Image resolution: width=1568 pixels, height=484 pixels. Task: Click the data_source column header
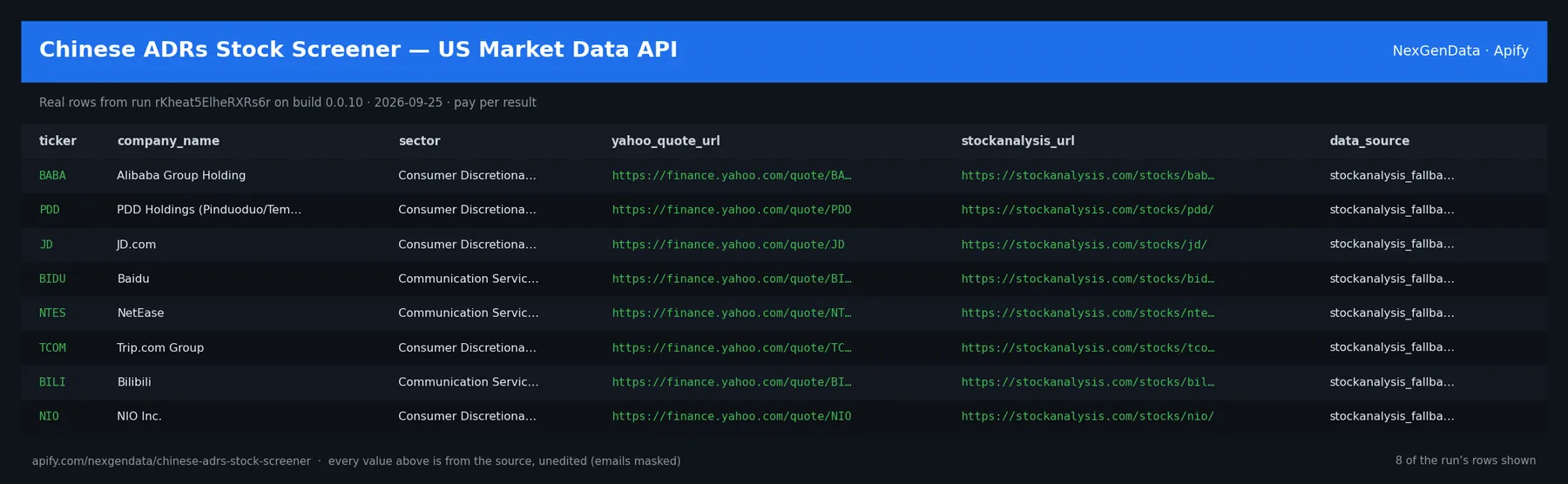tap(1369, 141)
